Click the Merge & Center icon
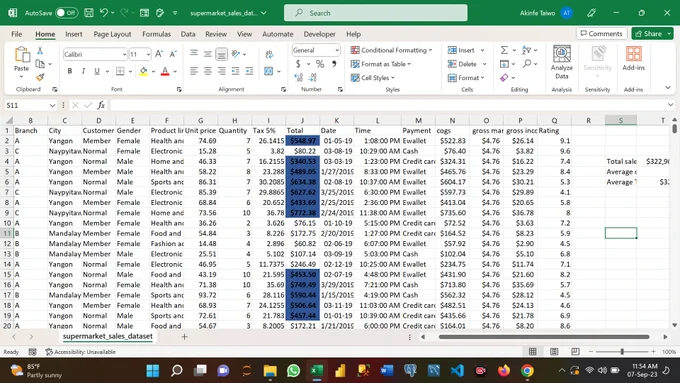 269,71
